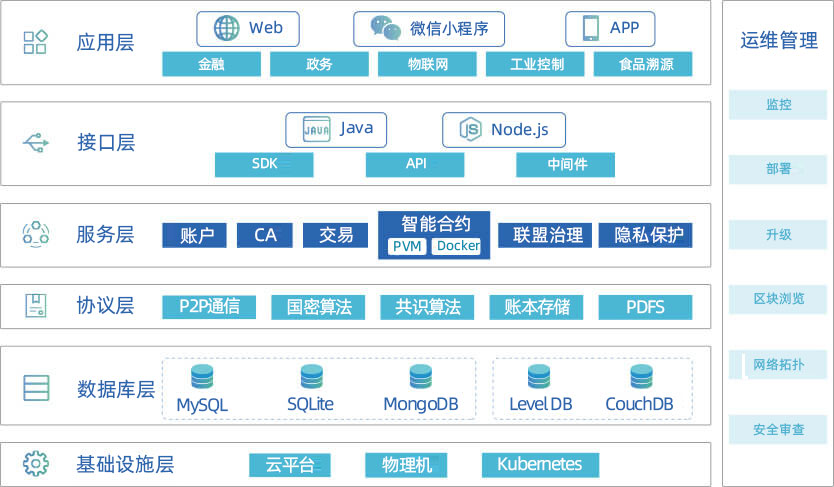
Task: Click the Node.js hexagon icon
Action: coord(469,130)
